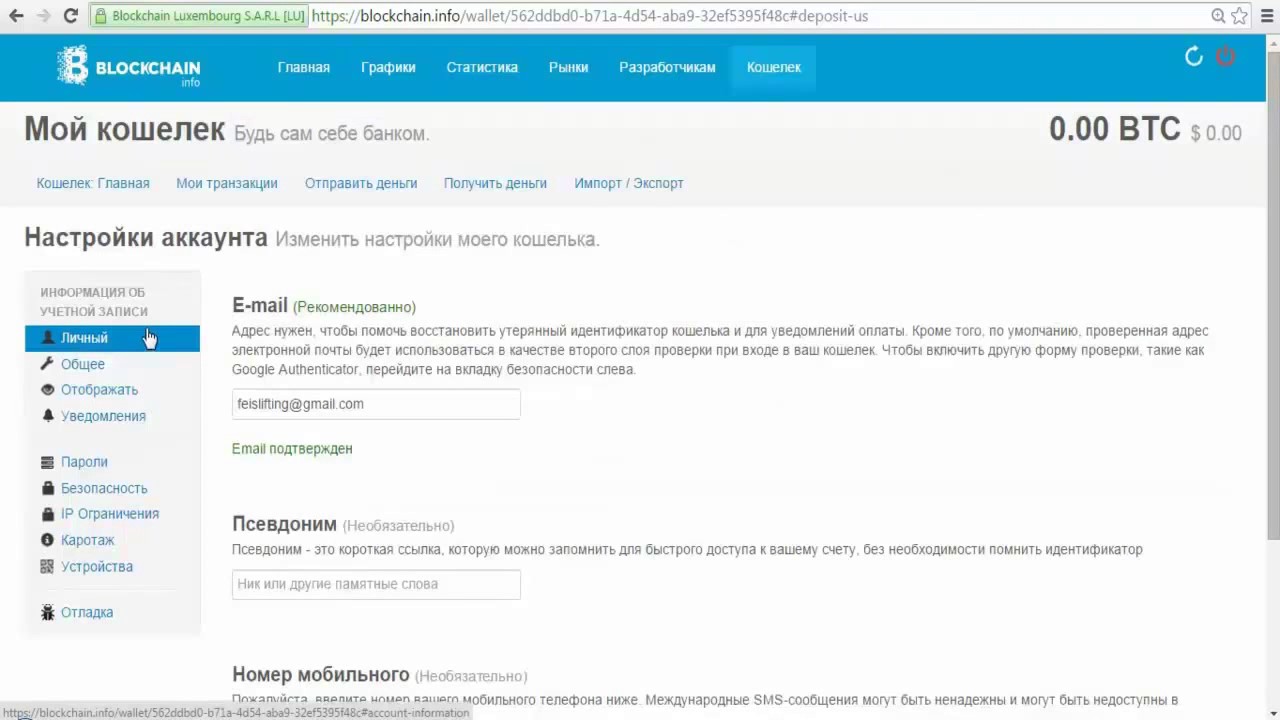Click lock icon beside IP Ограничения
Image resolution: width=1280 pixels, height=720 pixels.
[47, 514]
